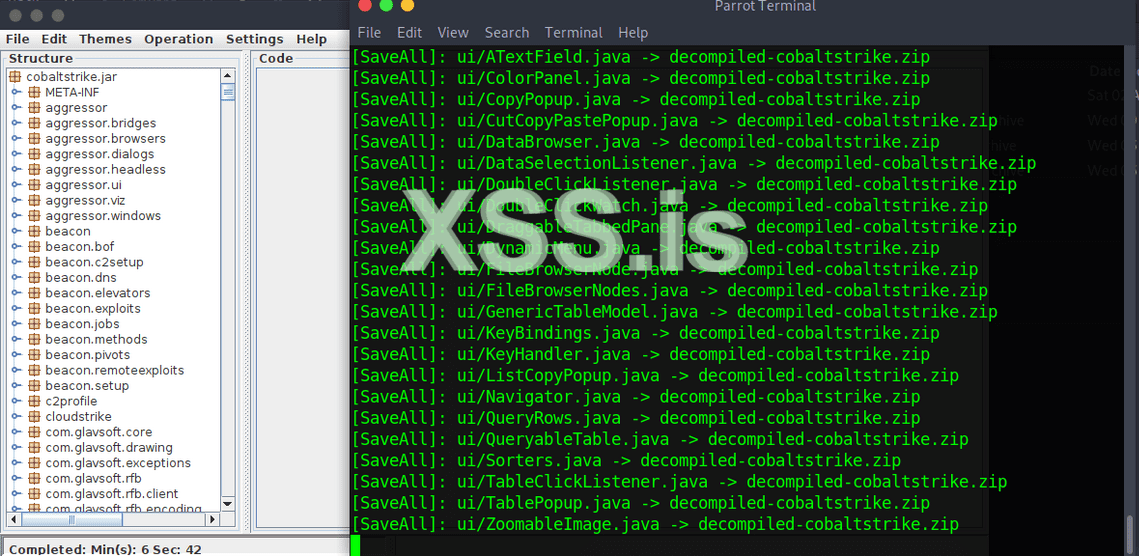Click the beacon.c2setup package icon
The image size is (1139, 556).
33,262
